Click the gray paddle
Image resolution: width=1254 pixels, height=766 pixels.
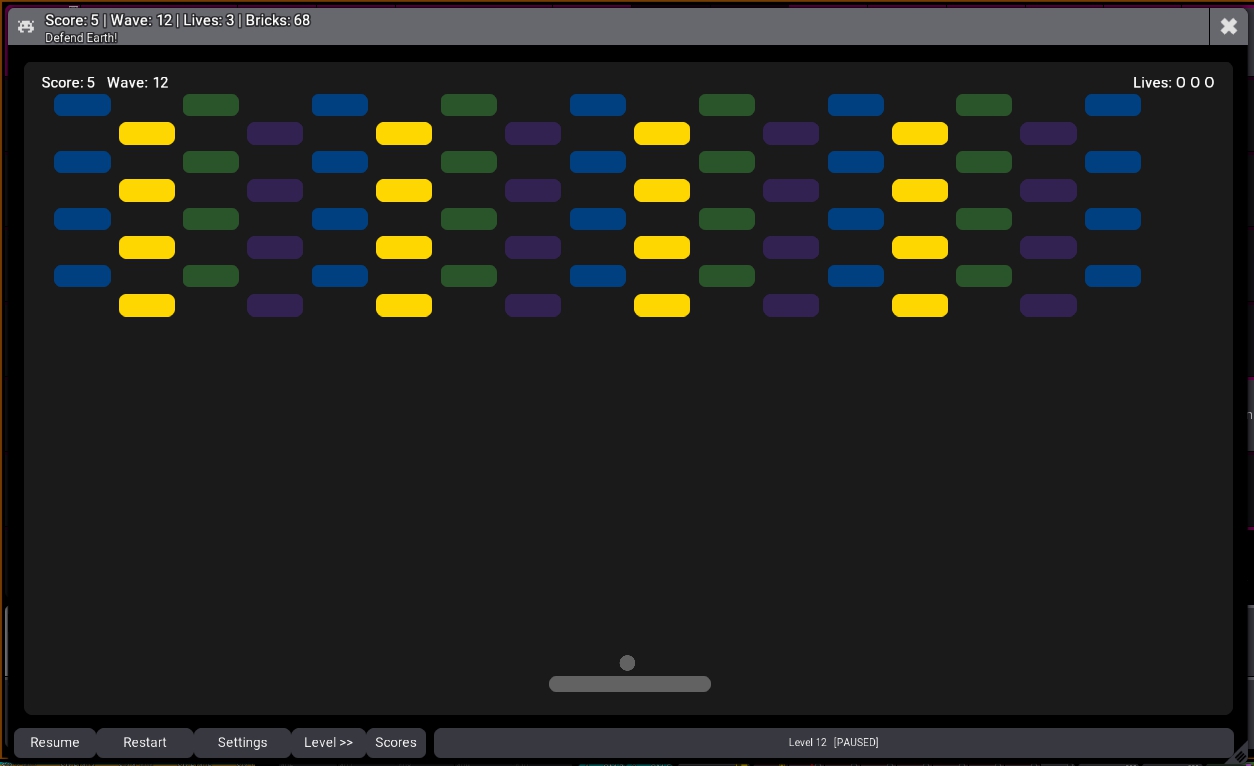630,684
